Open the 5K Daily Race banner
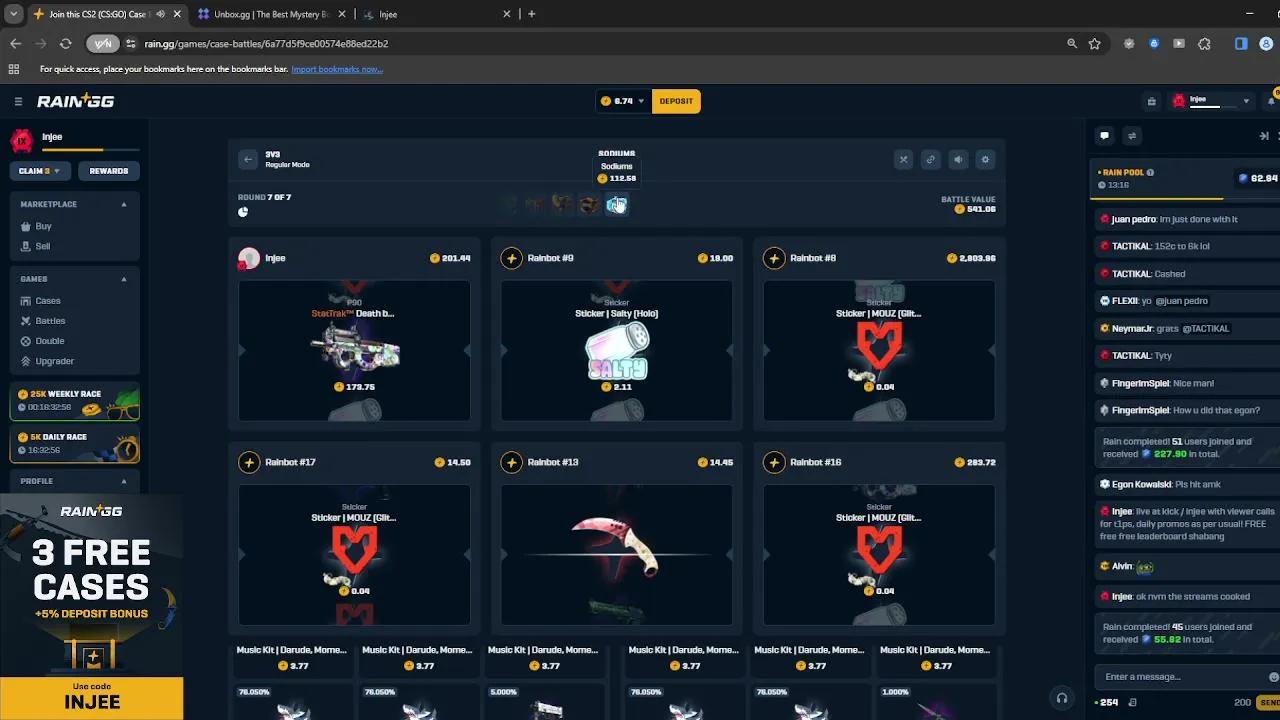This screenshot has height=720, width=1280. (75, 444)
